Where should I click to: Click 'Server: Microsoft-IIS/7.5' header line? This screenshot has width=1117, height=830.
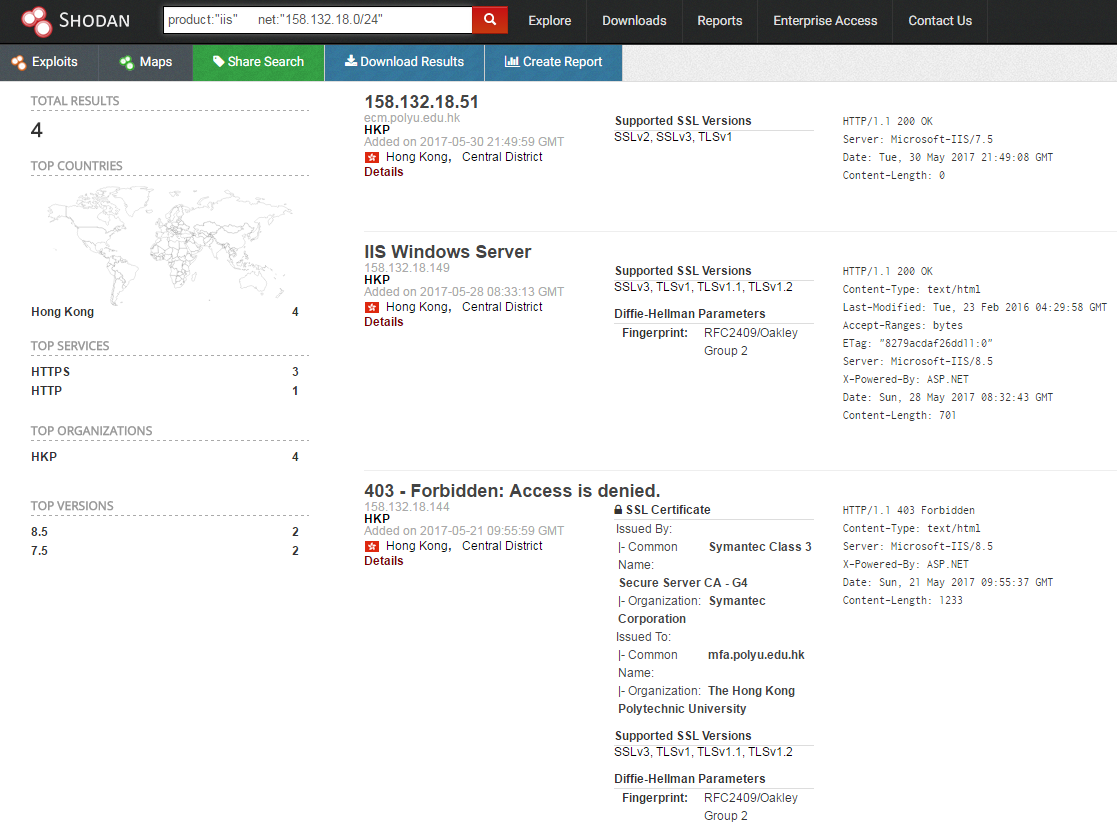click(x=918, y=140)
